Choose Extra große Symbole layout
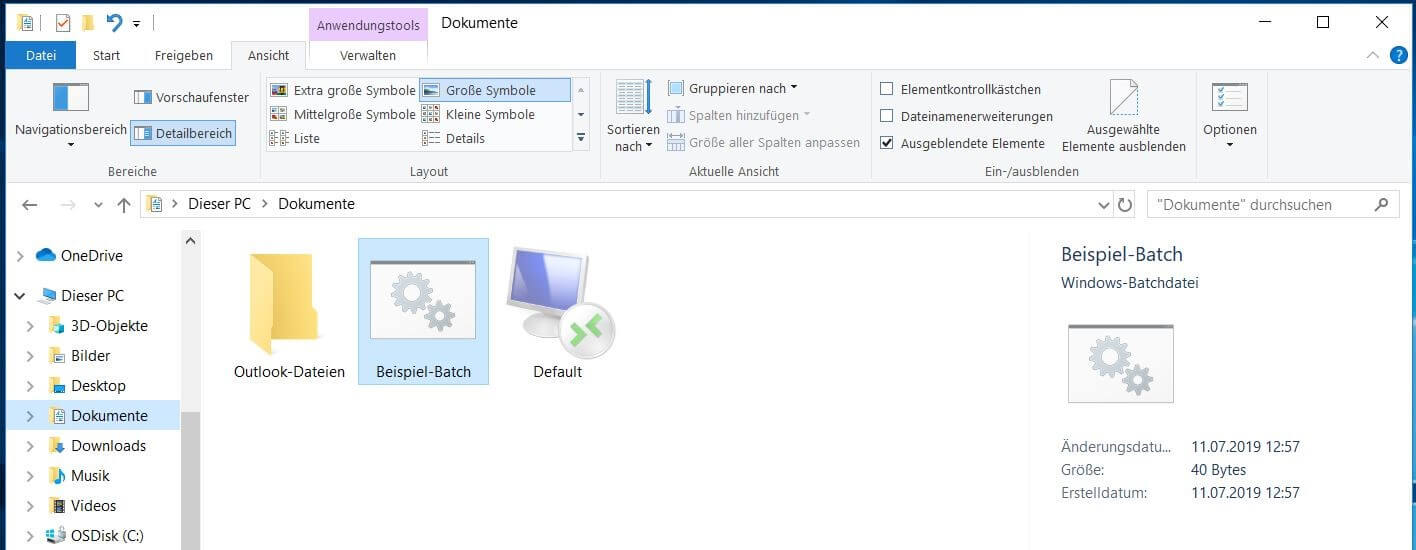This screenshot has height=550, width=1416. pos(343,90)
